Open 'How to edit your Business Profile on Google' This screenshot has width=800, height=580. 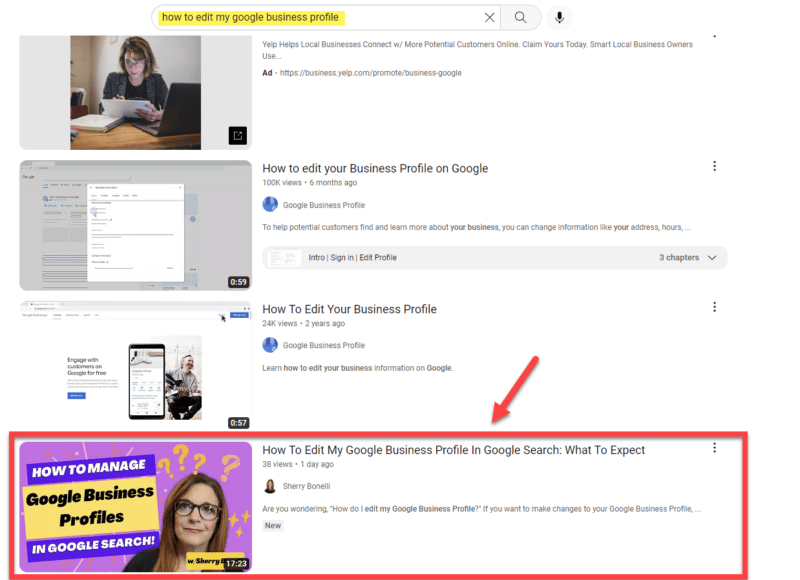click(x=375, y=168)
